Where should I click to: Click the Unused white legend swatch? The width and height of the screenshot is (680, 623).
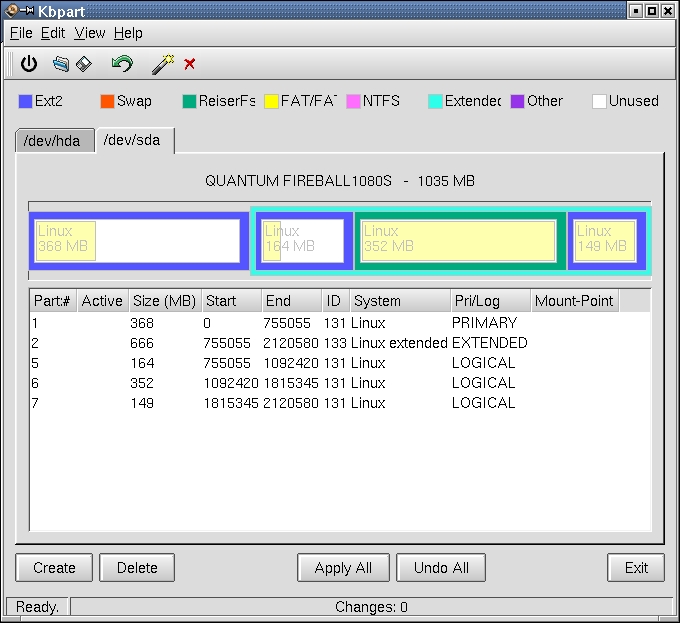[599, 101]
